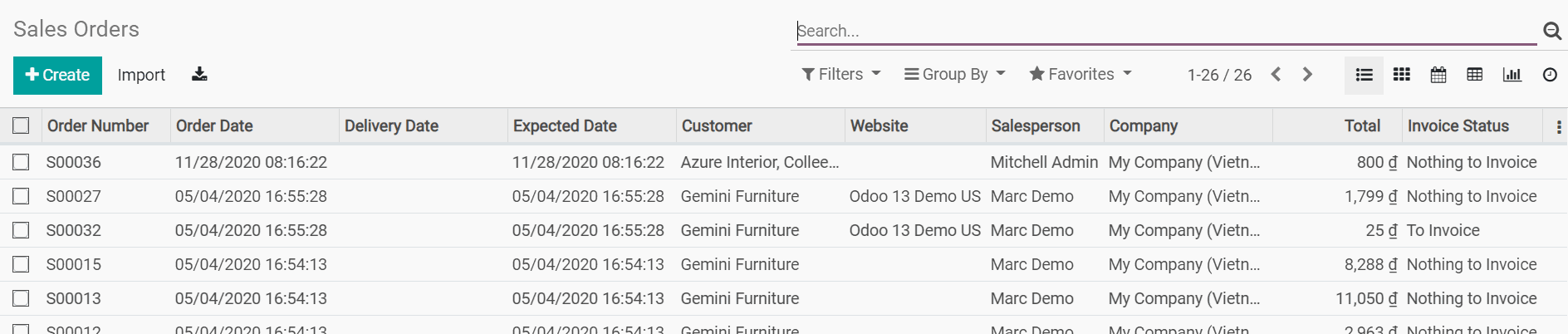Click the Import button
The height and width of the screenshot is (334, 1568).
tap(141, 76)
